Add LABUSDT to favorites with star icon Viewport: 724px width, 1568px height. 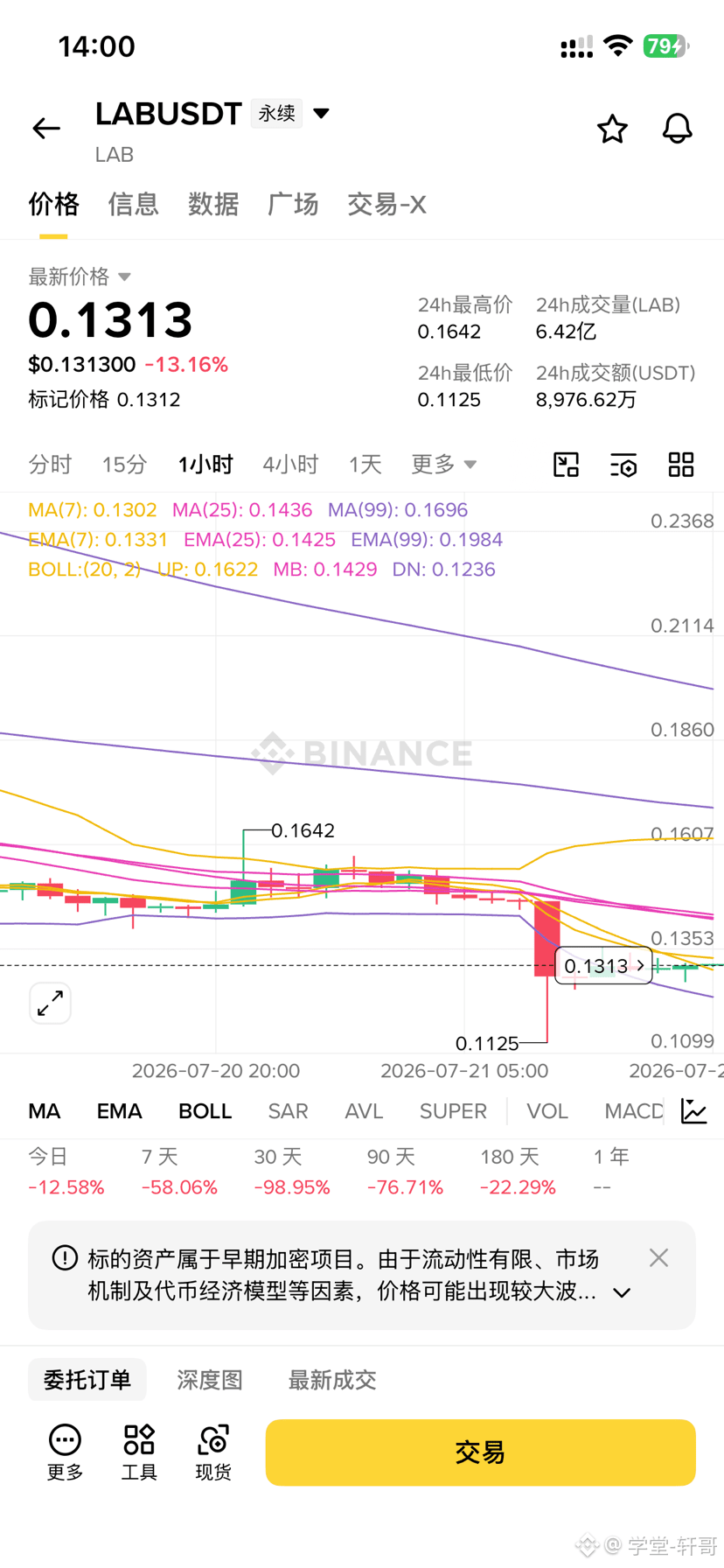[x=612, y=129]
